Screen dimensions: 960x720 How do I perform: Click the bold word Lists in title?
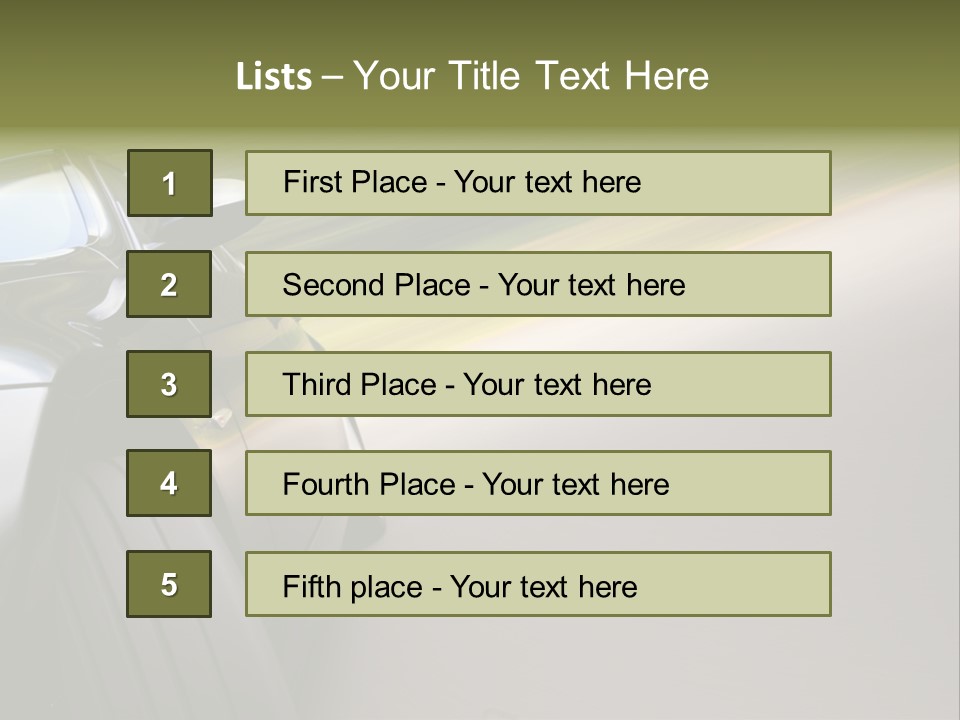[x=274, y=77]
